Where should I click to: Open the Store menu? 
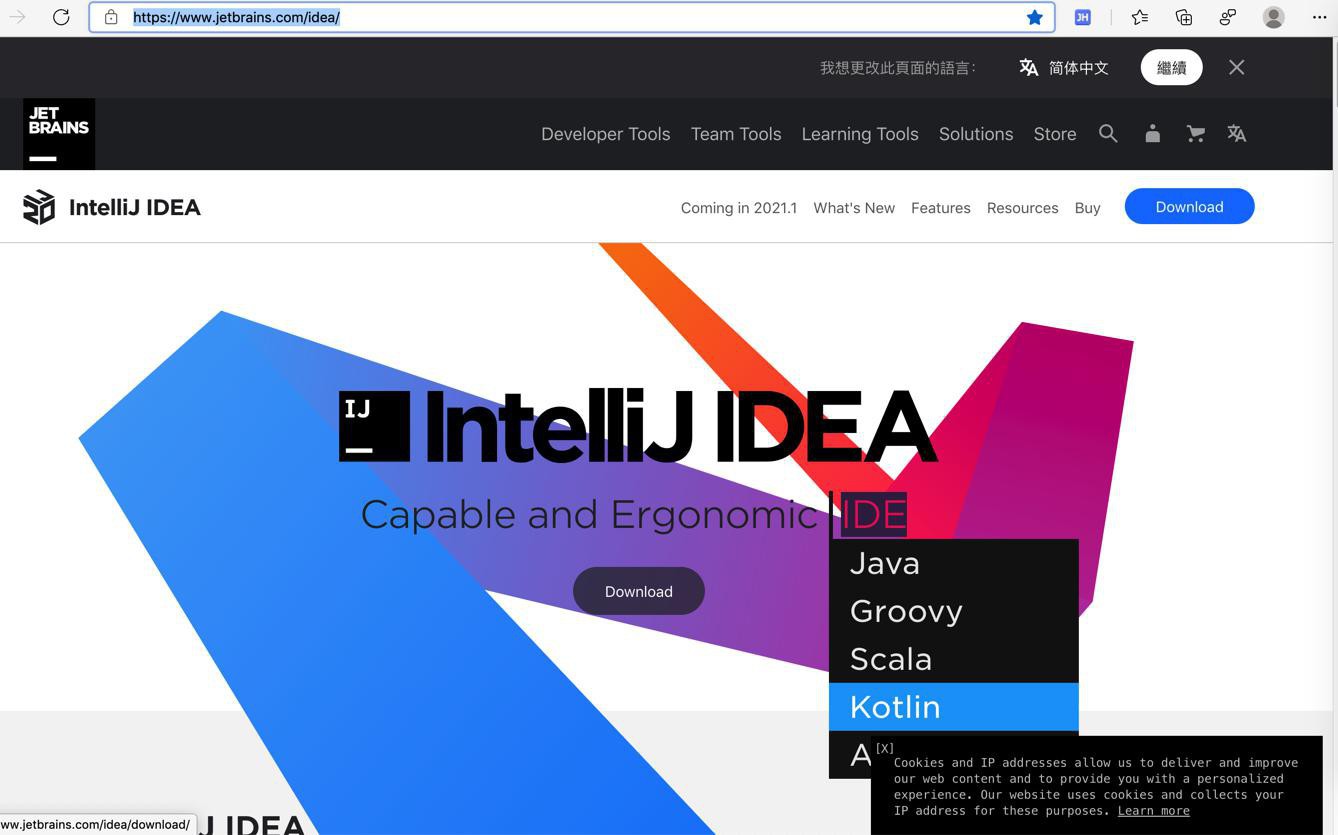click(1055, 134)
